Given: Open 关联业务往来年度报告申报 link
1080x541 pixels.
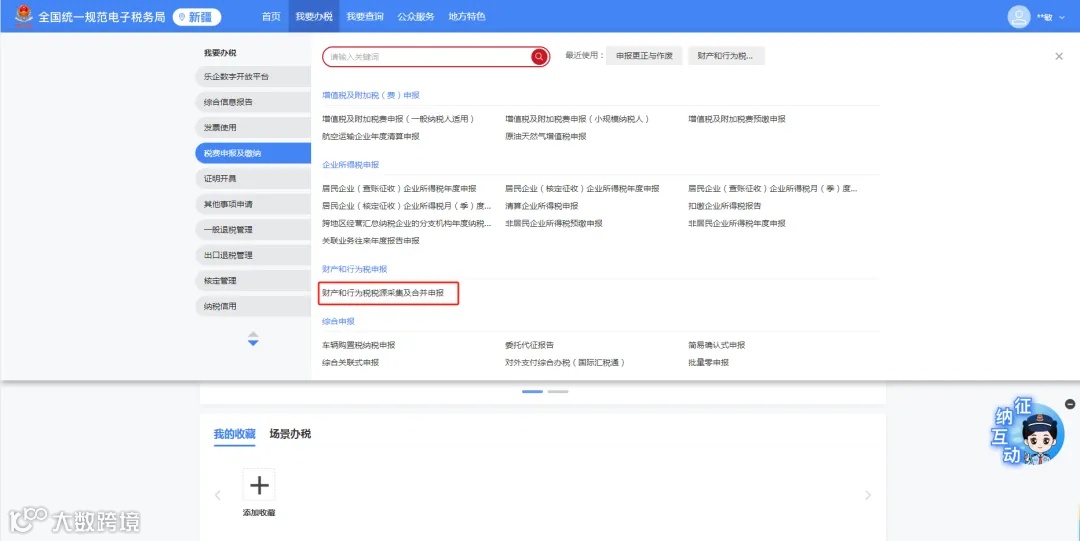Looking at the screenshot, I should point(371,241).
